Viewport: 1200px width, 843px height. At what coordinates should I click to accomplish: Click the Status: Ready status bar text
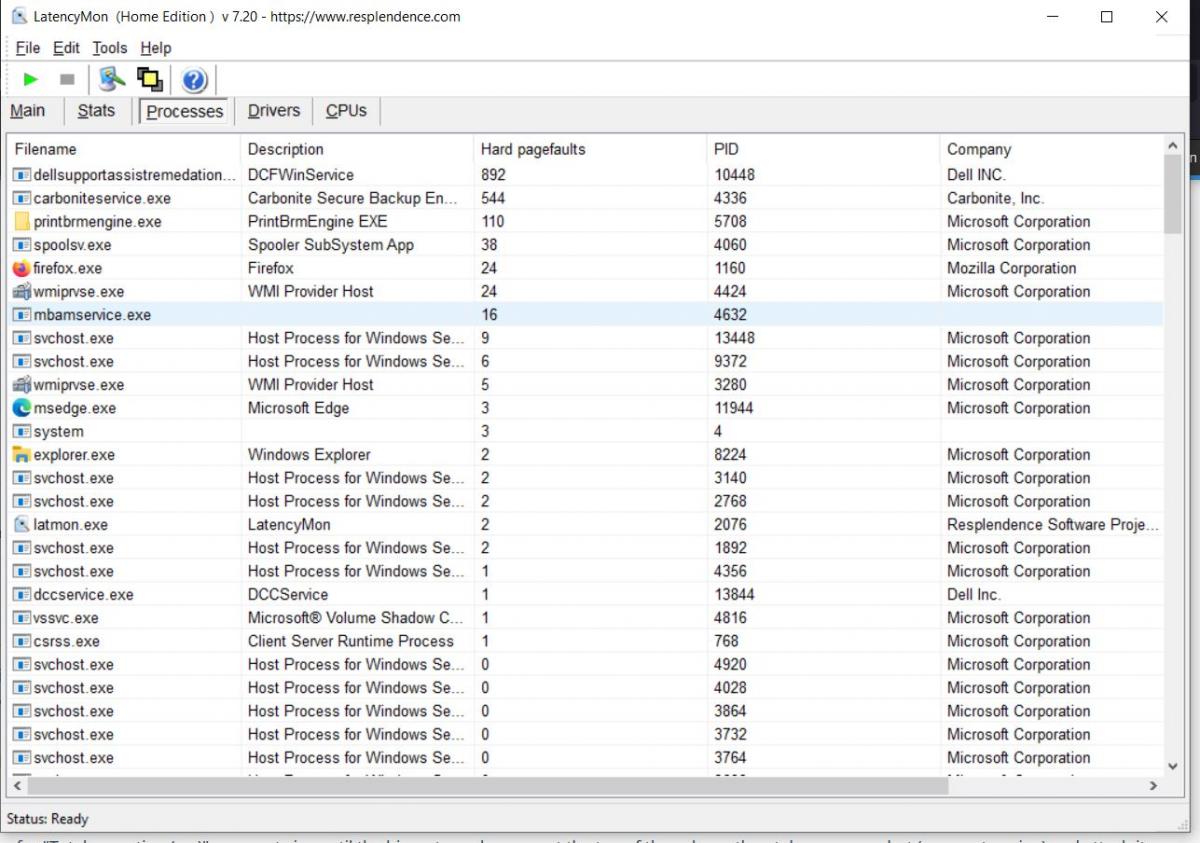coord(47,819)
